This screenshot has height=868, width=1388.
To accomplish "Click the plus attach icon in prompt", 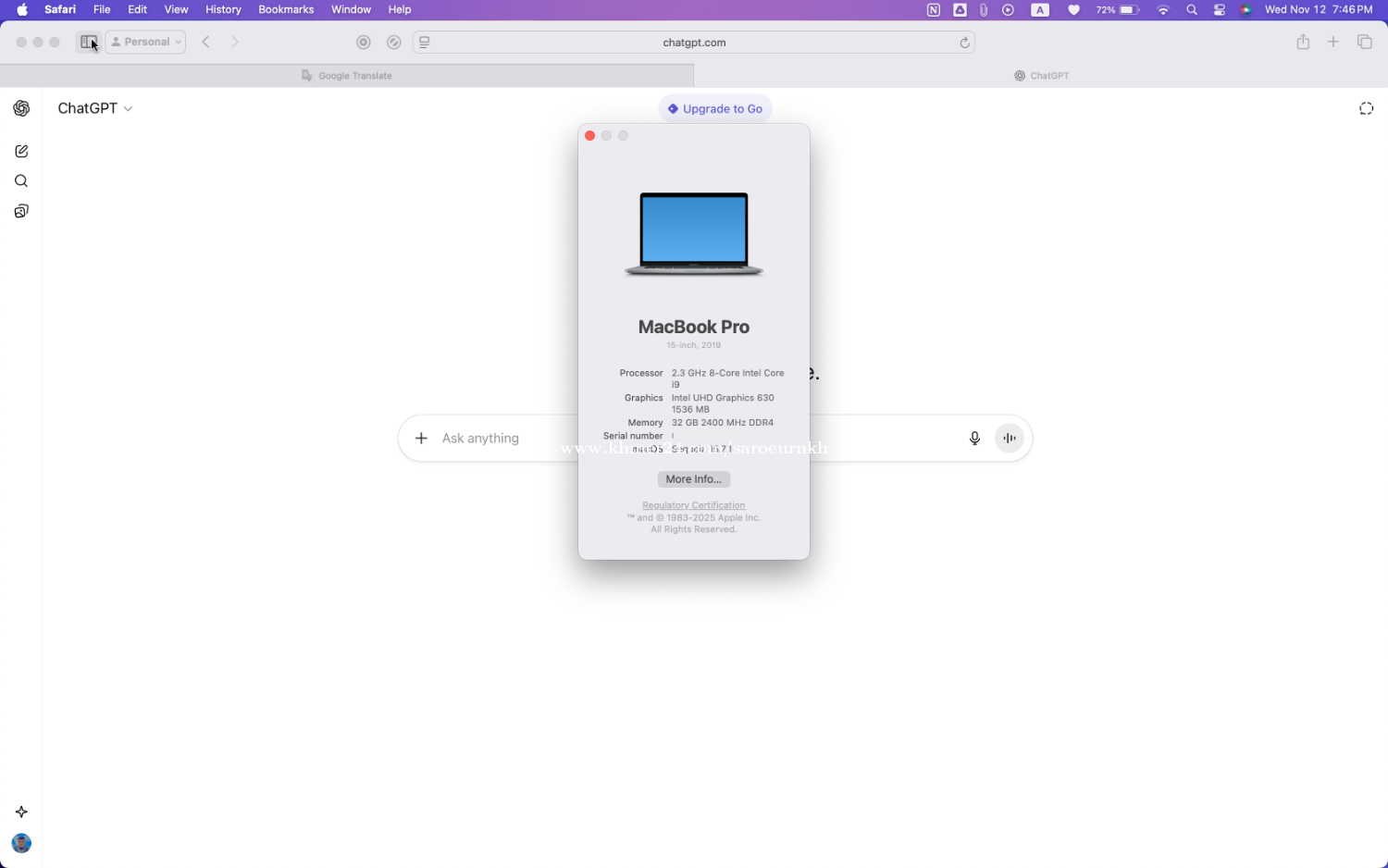I will pos(421,439).
